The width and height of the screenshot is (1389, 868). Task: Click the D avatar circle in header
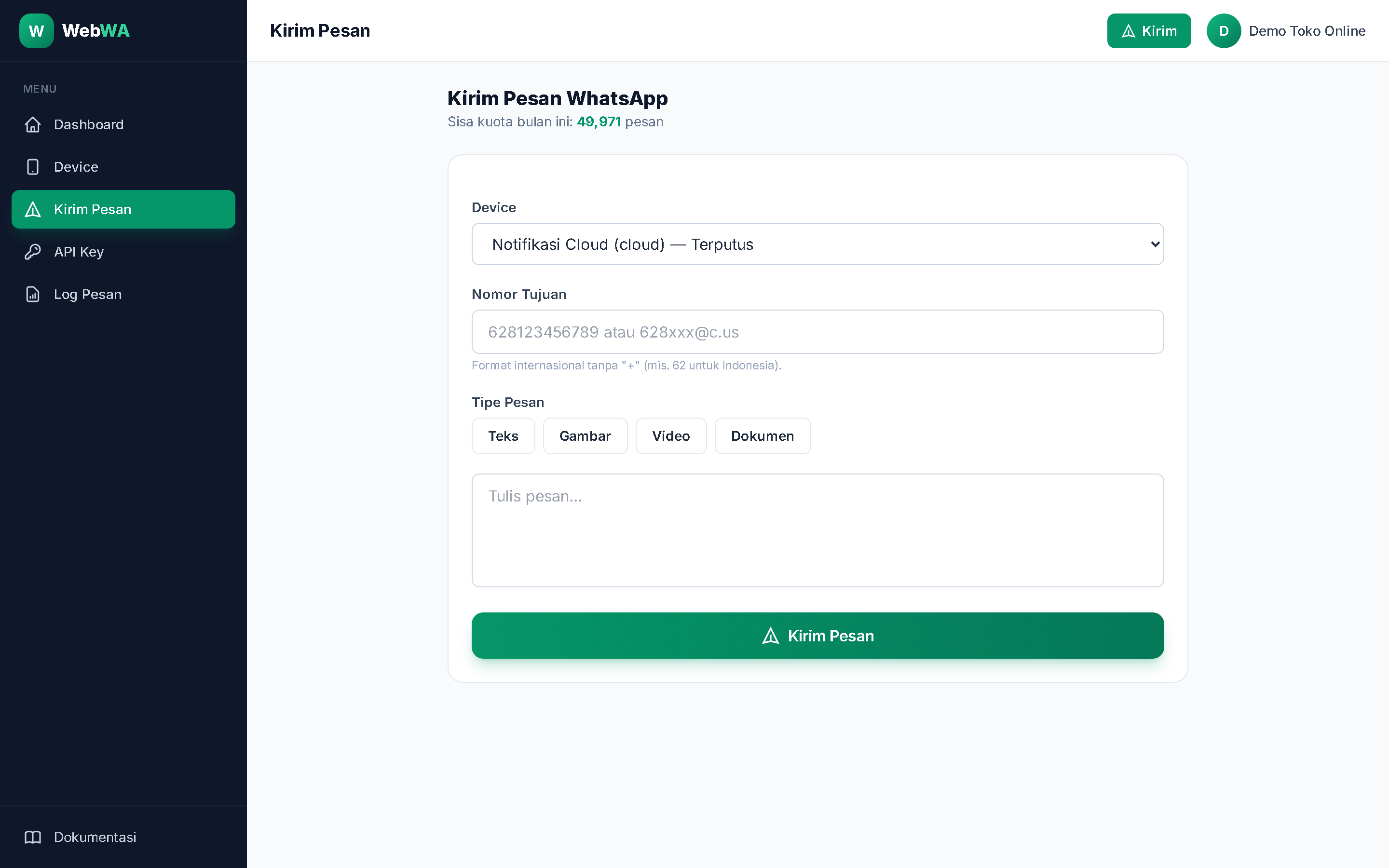click(1224, 31)
